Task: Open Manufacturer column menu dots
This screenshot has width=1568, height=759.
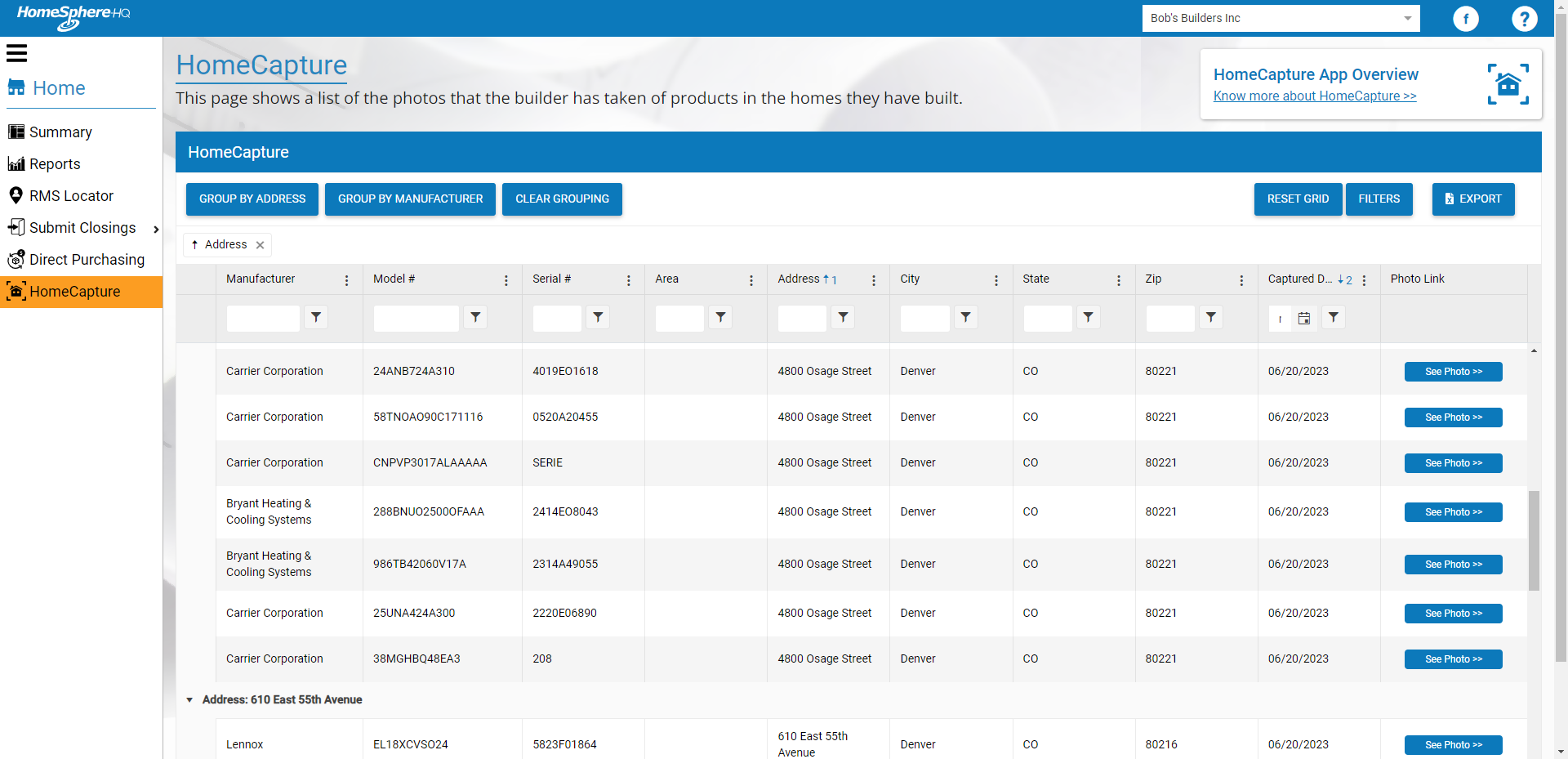Action: (347, 280)
